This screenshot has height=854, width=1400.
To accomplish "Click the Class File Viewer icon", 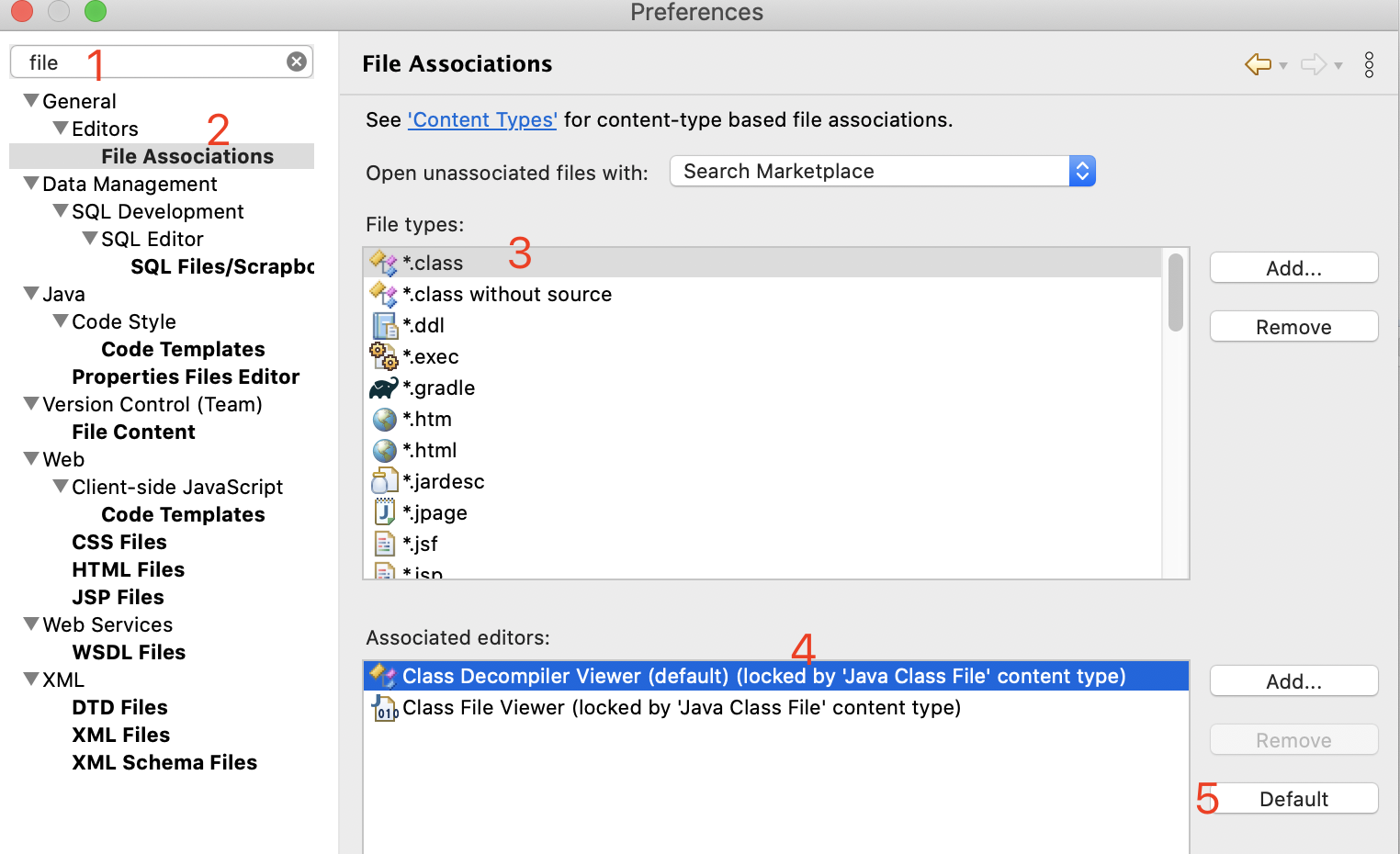I will click(386, 707).
